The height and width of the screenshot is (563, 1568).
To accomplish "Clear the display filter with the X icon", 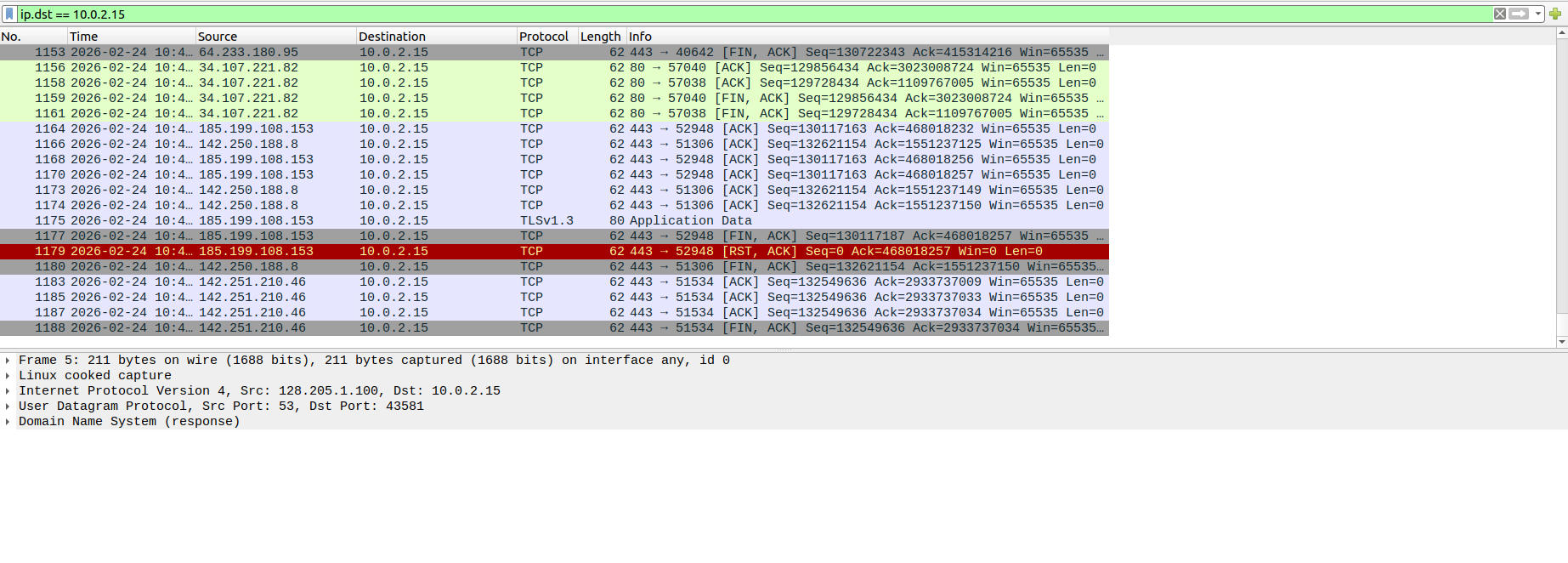I will coord(1500,14).
